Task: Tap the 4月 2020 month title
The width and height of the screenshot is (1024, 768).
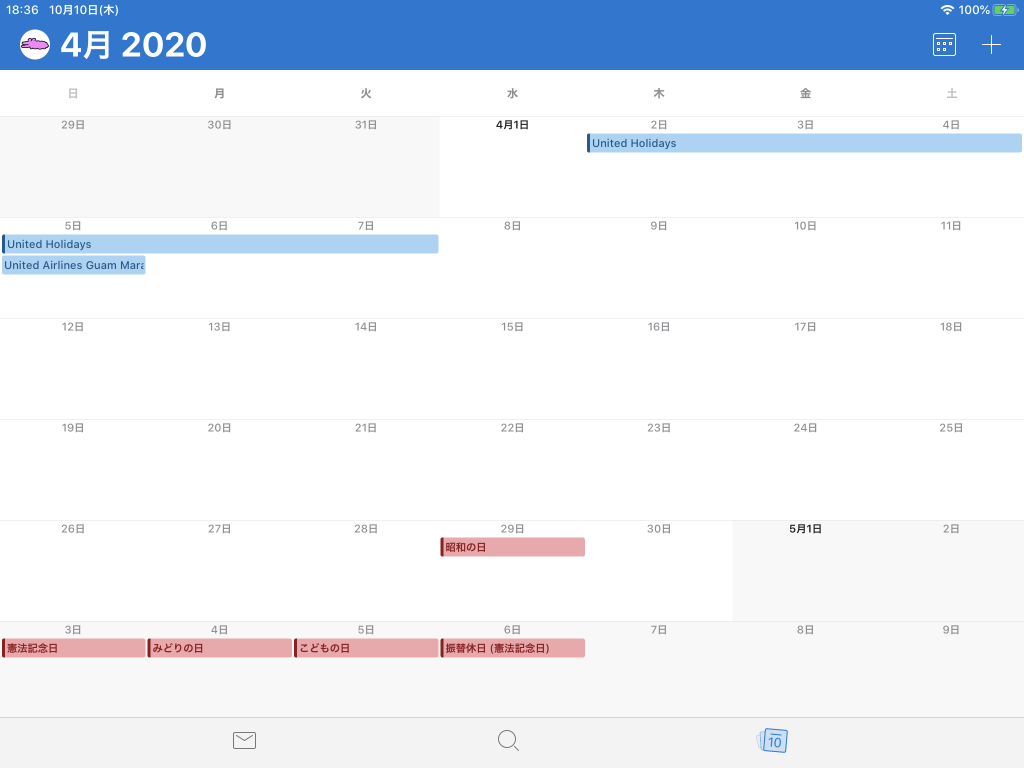Action: tap(133, 45)
